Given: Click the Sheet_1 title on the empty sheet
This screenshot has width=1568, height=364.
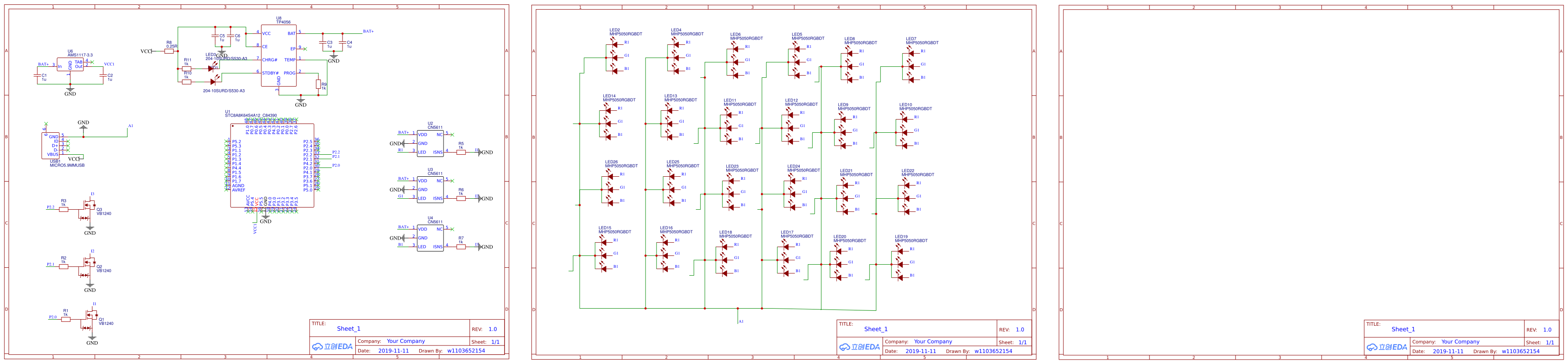Looking at the screenshot, I should (1403, 329).
